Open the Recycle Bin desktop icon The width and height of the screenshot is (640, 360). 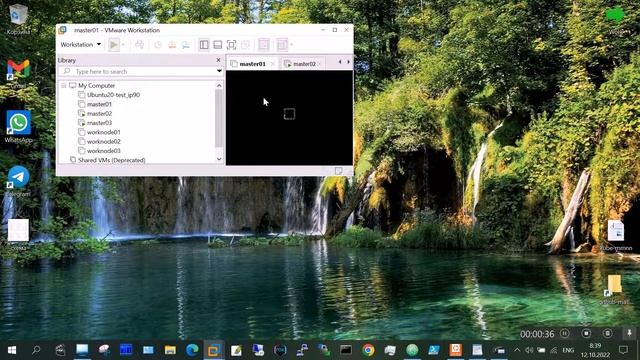18,18
